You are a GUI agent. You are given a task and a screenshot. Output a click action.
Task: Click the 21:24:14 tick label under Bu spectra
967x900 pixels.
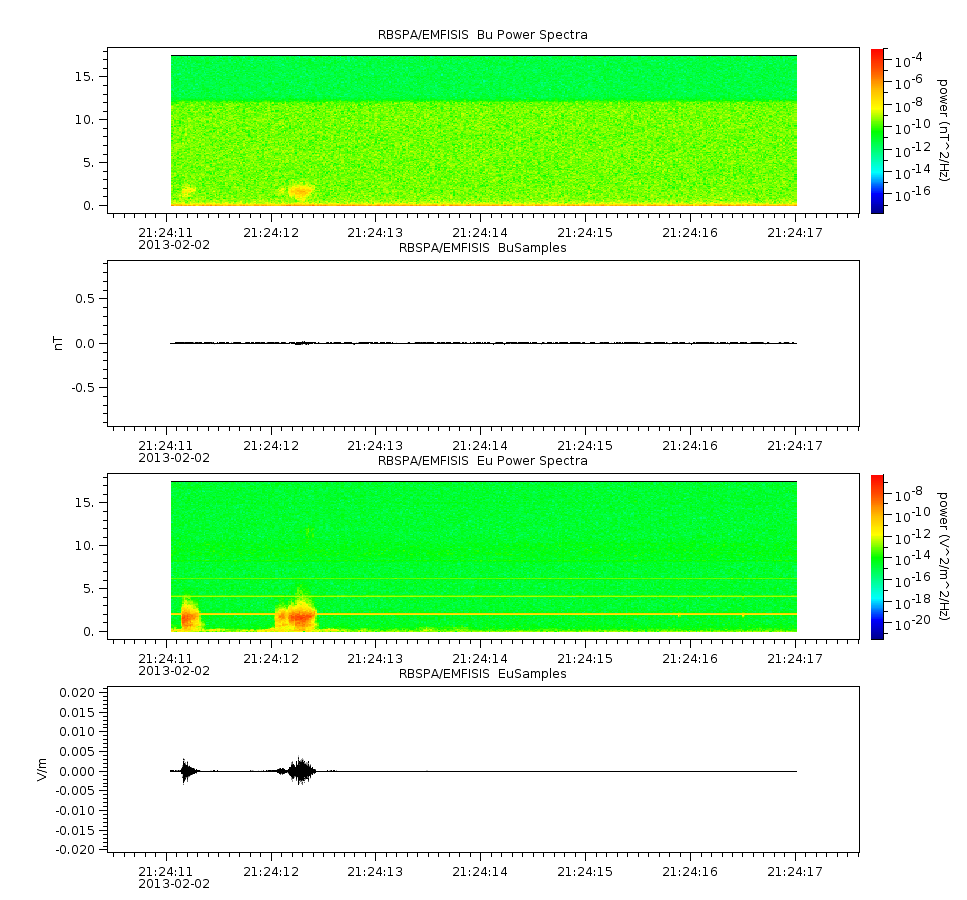[480, 233]
